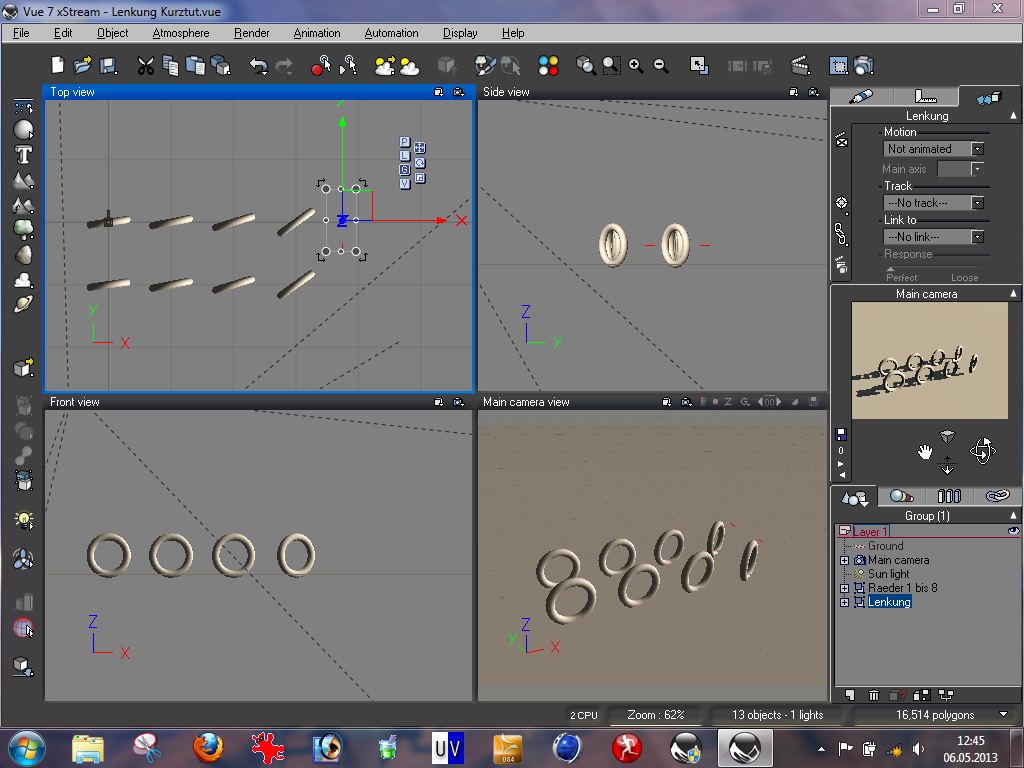This screenshot has height=768, width=1024.
Task: Toggle the G gizmo button in Top view
Action: [404, 170]
